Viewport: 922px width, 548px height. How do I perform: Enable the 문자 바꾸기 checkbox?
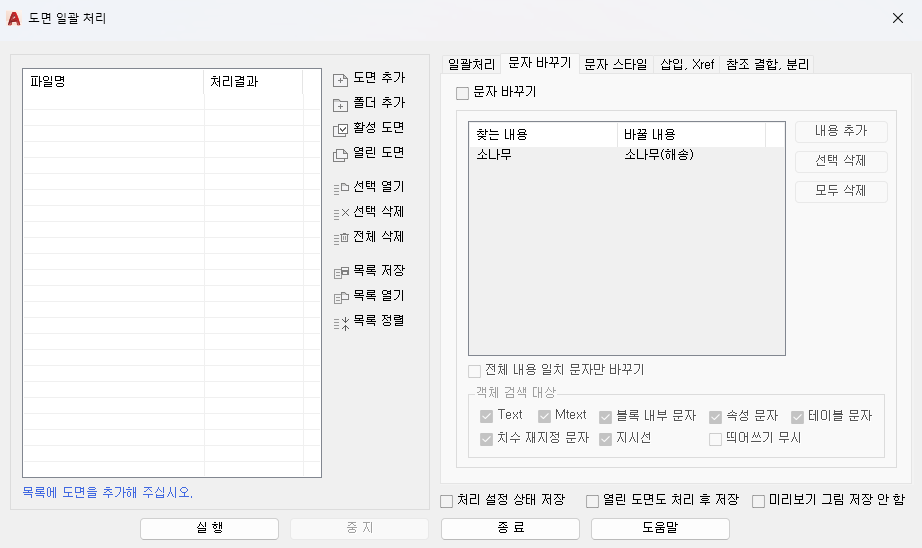463,93
